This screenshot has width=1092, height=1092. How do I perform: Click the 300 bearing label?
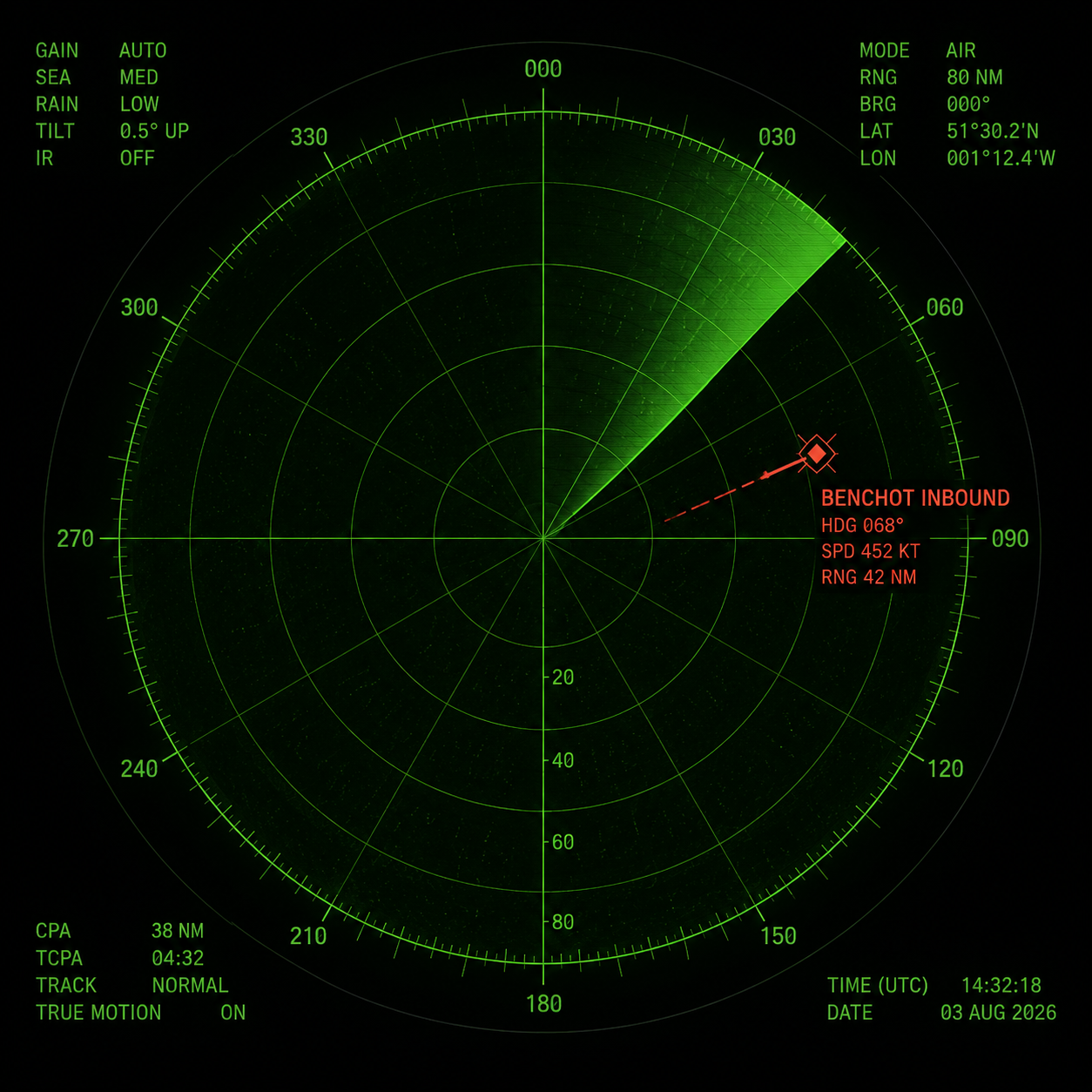click(139, 307)
